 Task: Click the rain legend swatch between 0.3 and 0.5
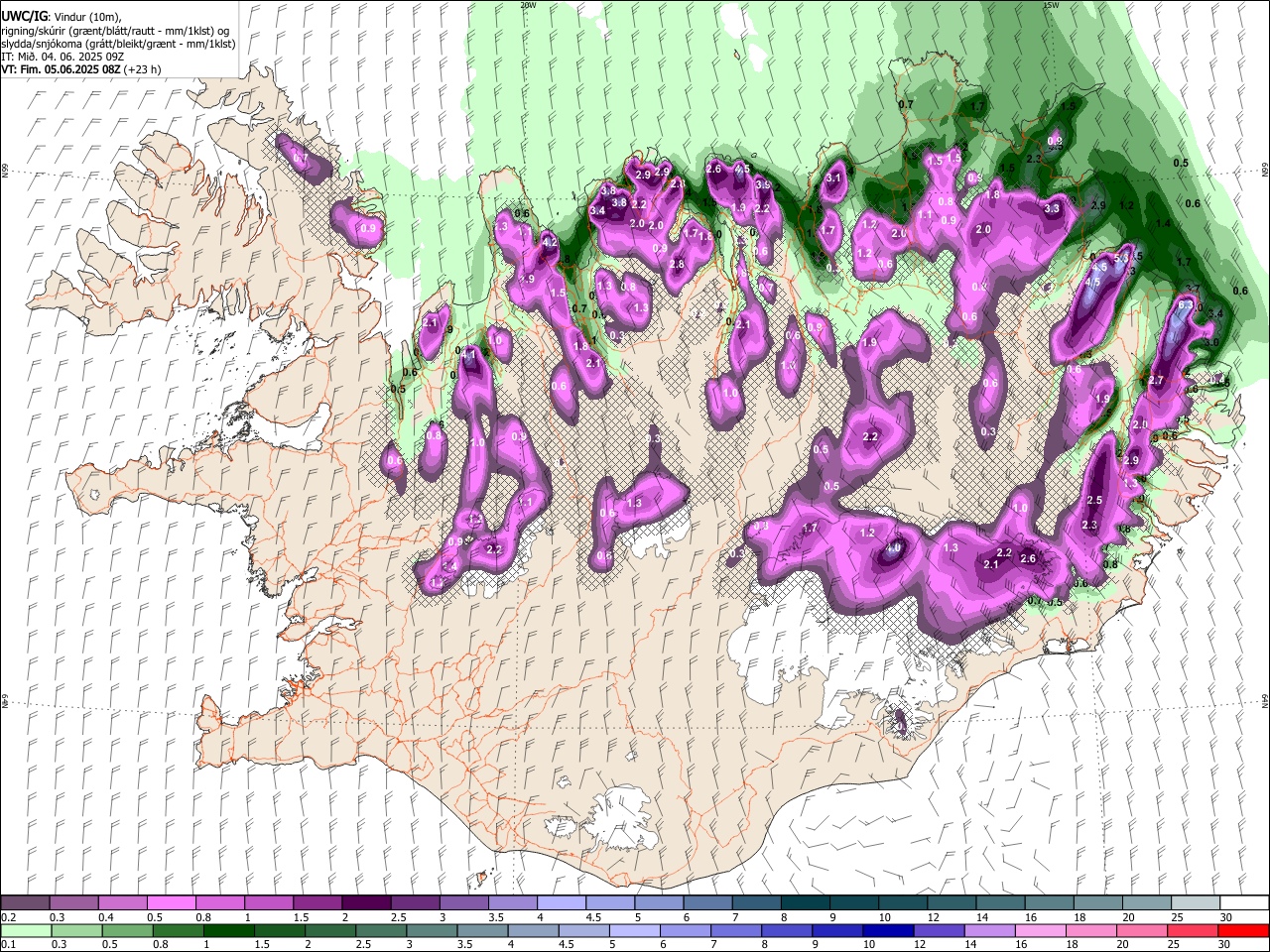(76, 930)
